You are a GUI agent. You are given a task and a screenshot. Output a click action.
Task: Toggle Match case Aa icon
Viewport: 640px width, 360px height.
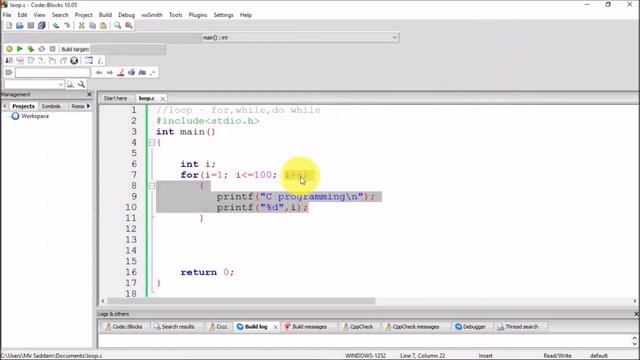coord(142,73)
